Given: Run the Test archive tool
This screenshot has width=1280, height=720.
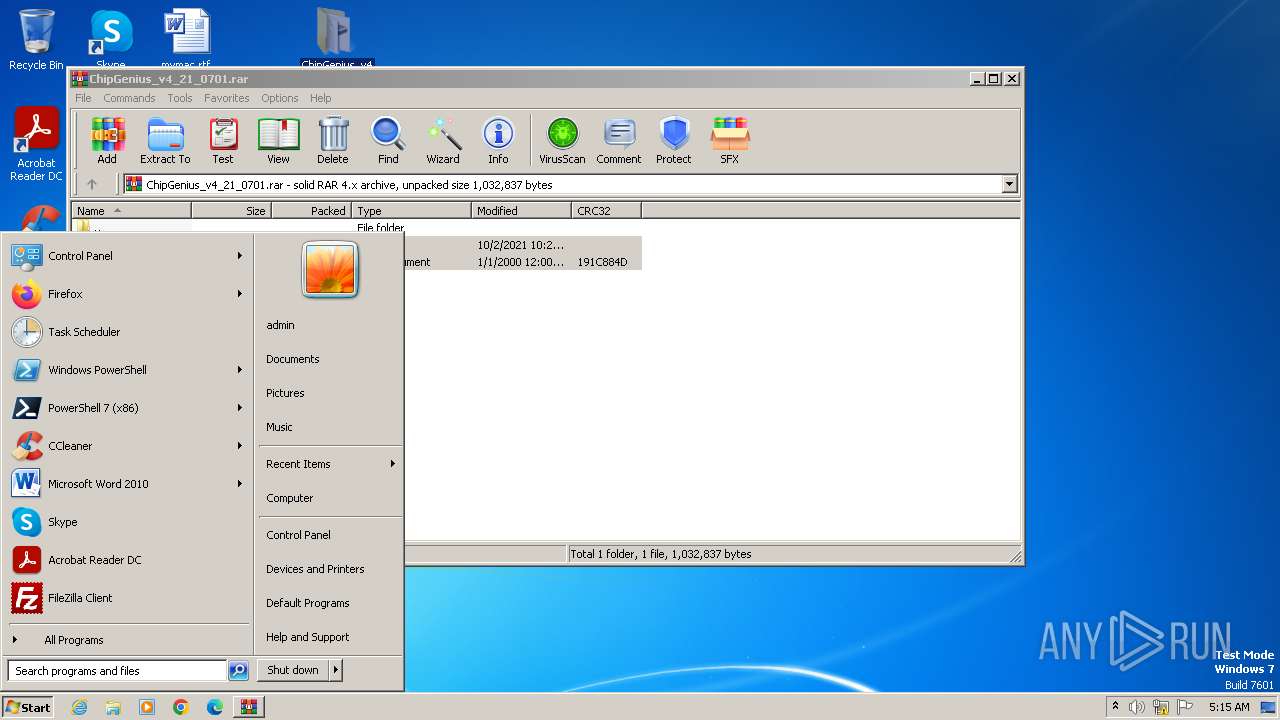Looking at the screenshot, I should [223, 141].
